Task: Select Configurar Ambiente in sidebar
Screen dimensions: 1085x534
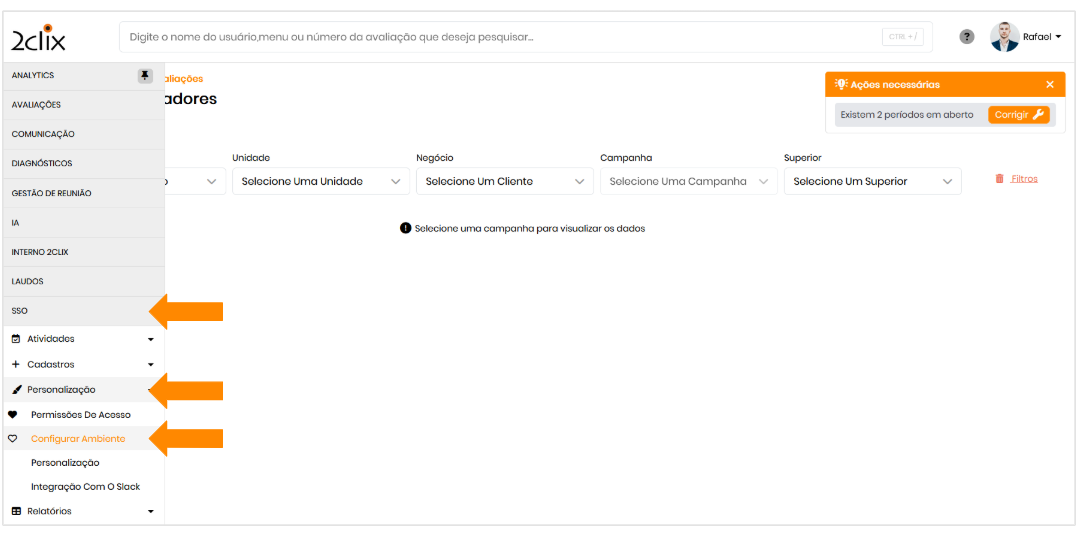Action: (78, 439)
